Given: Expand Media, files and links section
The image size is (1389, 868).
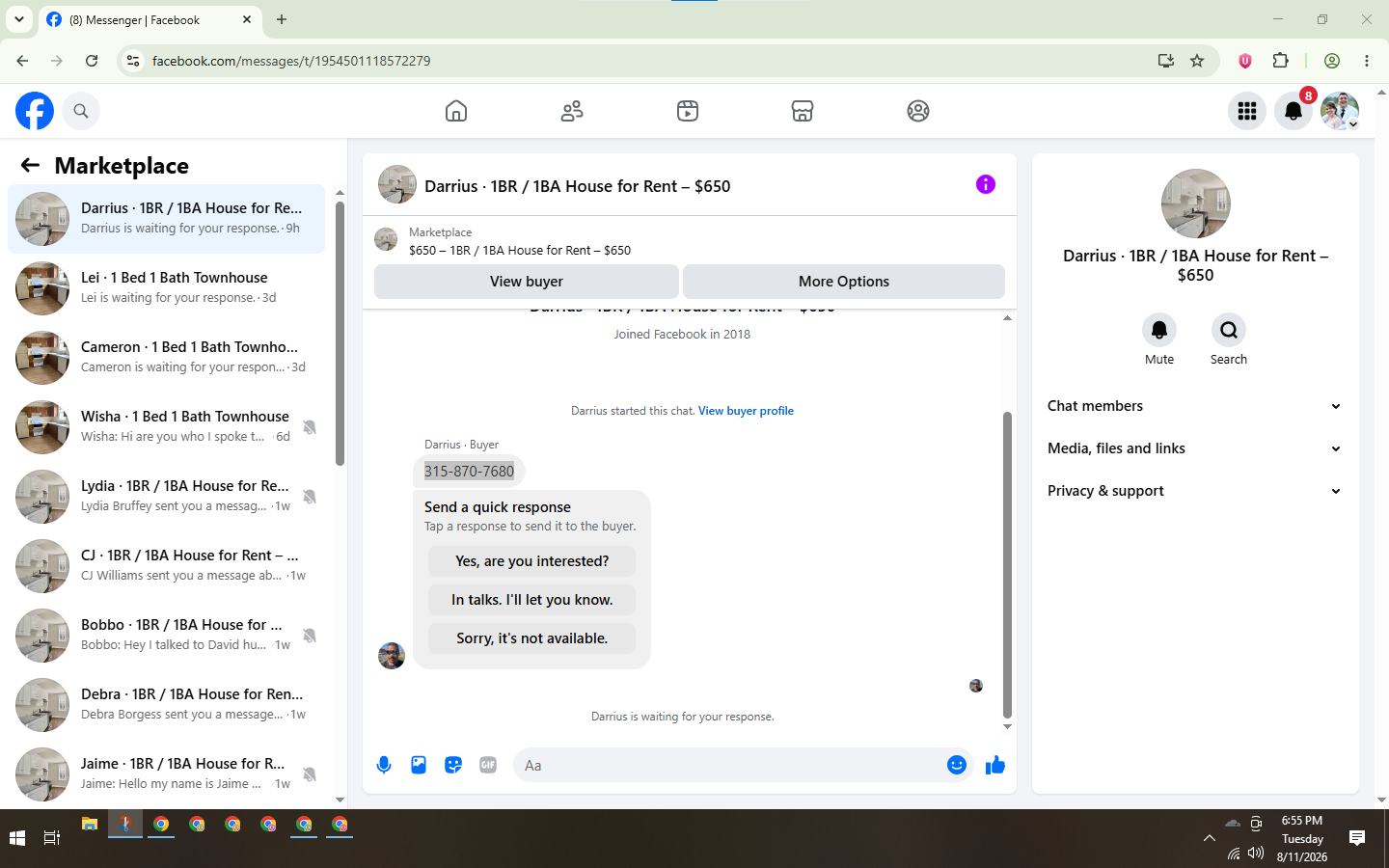Looking at the screenshot, I should [x=1195, y=448].
